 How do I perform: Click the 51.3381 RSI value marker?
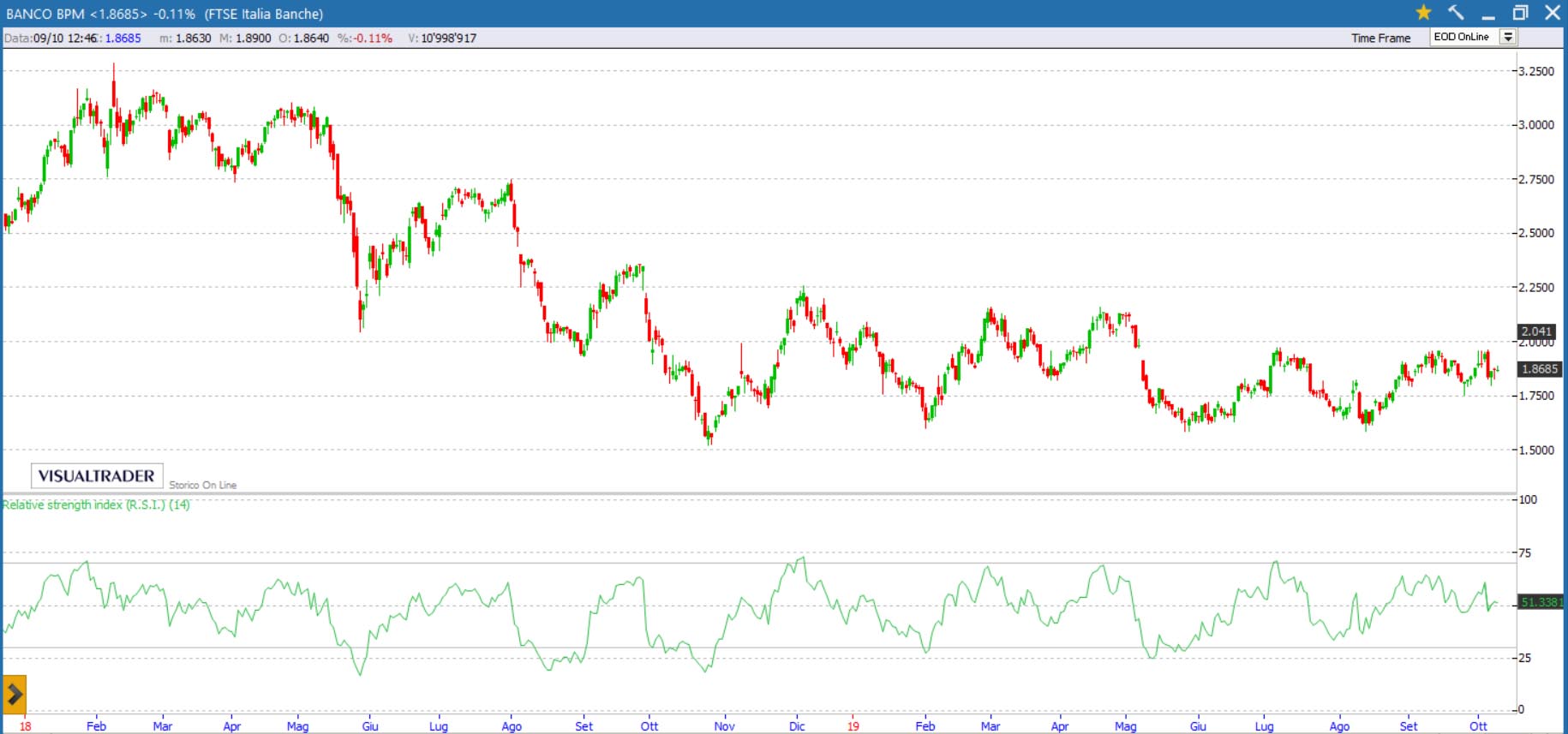click(1541, 602)
